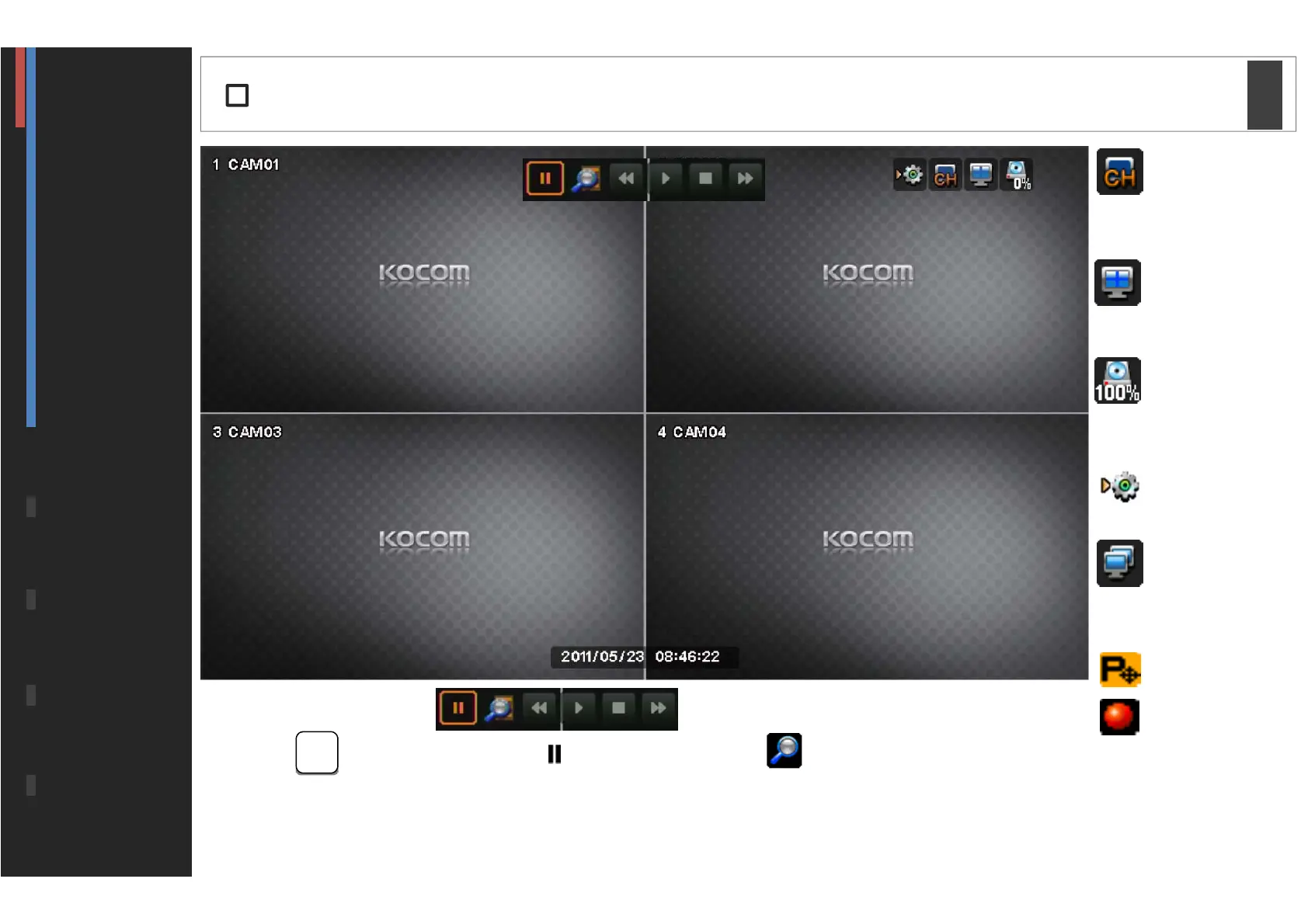Select the standalone blue magnifier icon at the bottom

coord(784,751)
